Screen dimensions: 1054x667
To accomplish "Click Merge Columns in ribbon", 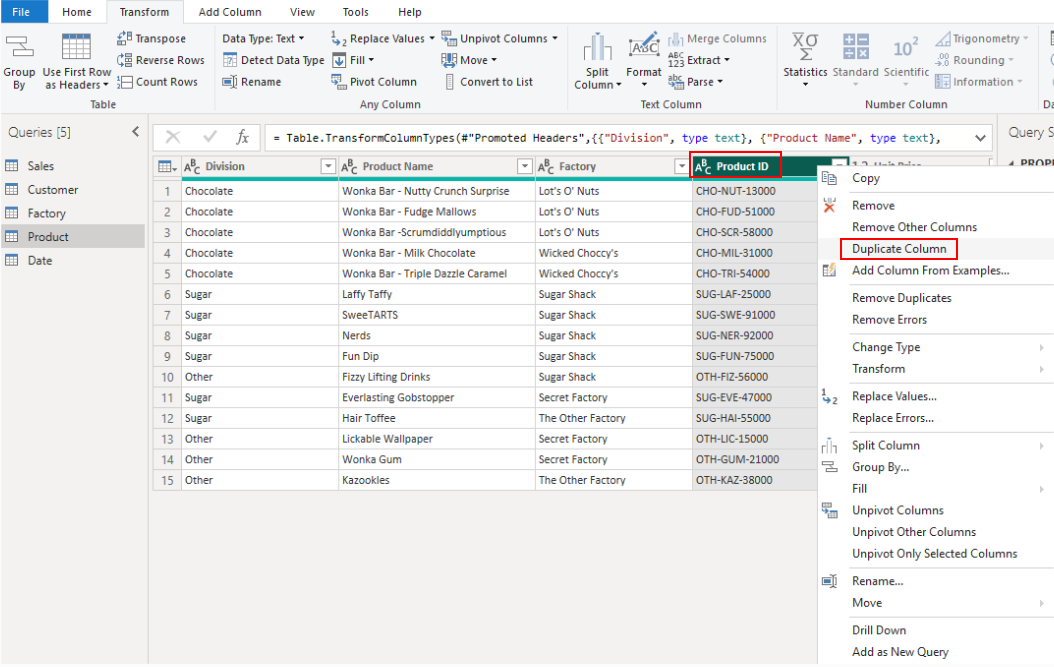I will [717, 38].
